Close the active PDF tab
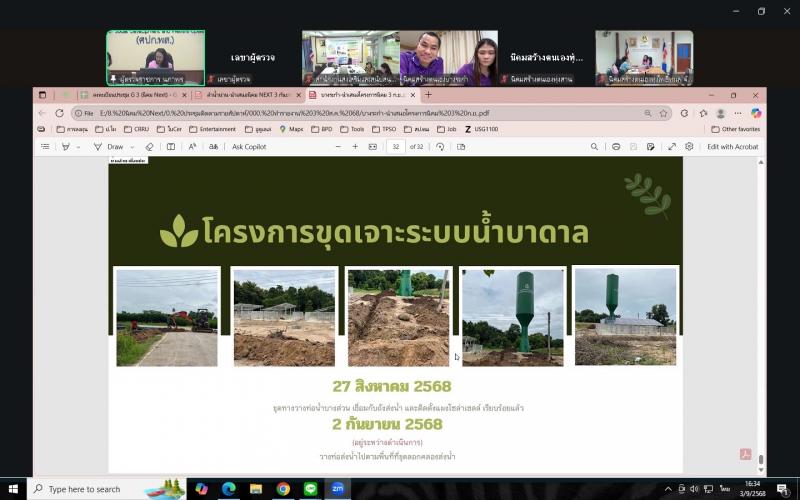The width and height of the screenshot is (800, 500). [413, 95]
